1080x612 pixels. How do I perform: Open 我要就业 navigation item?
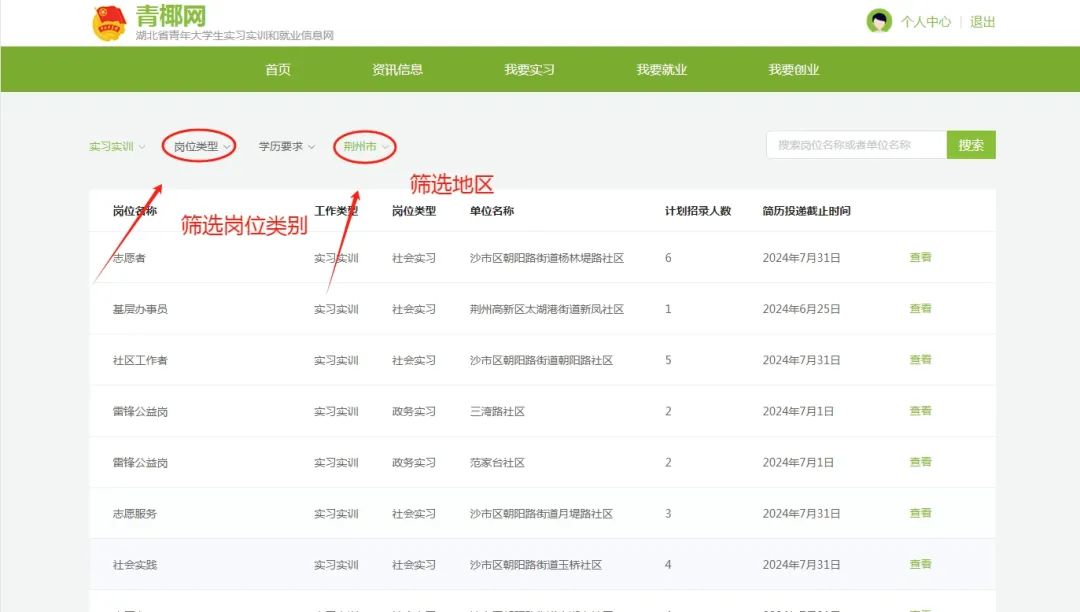[661, 70]
